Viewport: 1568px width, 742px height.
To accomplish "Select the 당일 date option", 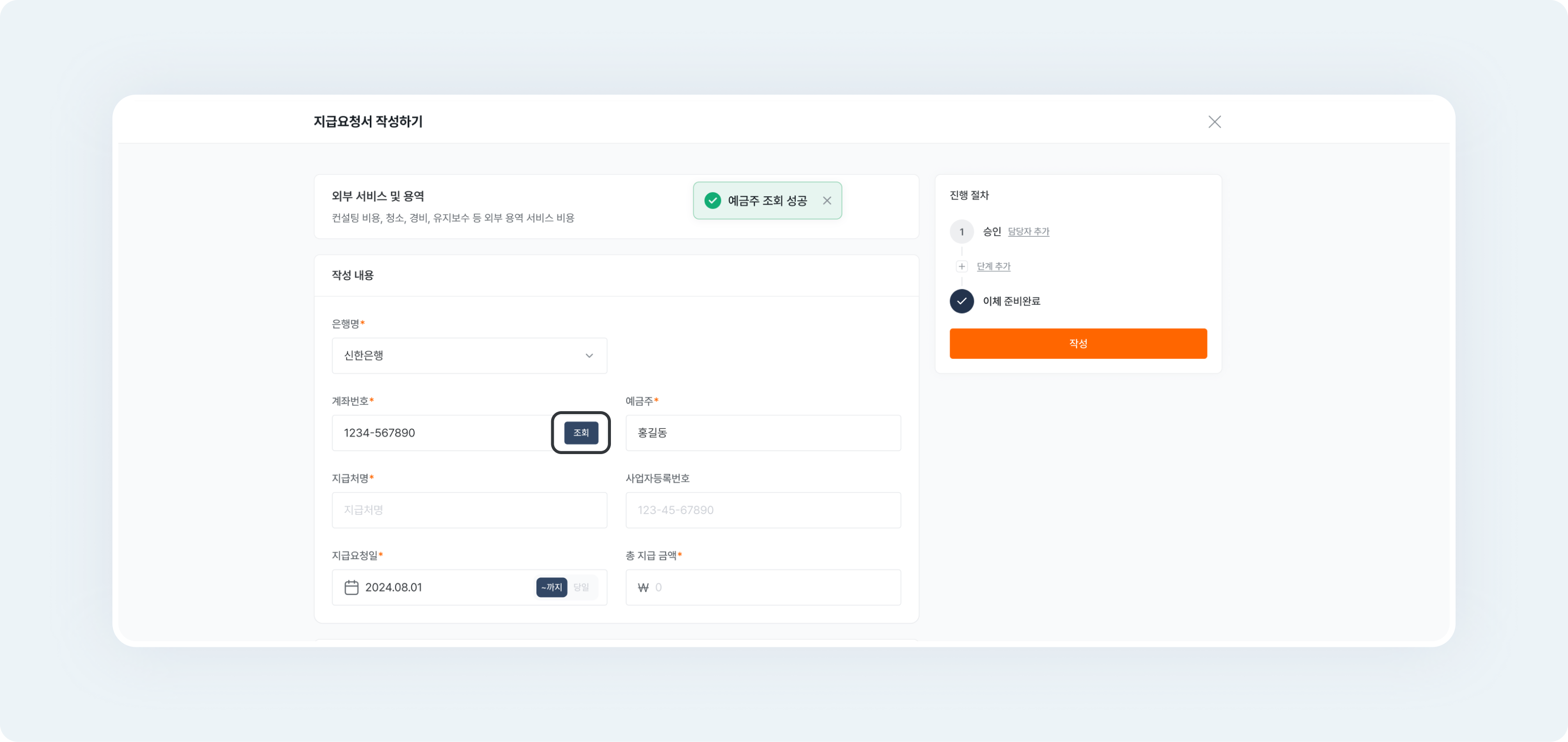I will pyautogui.click(x=582, y=587).
